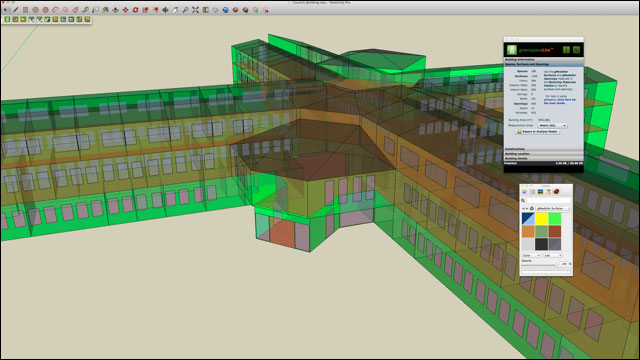The image size is (640, 360).
Task: Switch to image palettes tab
Action: (549, 191)
